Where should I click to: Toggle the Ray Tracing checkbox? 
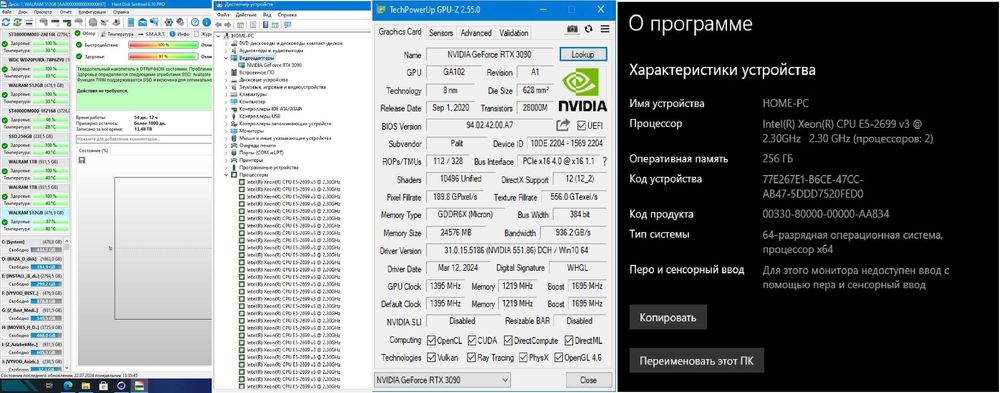pyautogui.click(x=472, y=358)
